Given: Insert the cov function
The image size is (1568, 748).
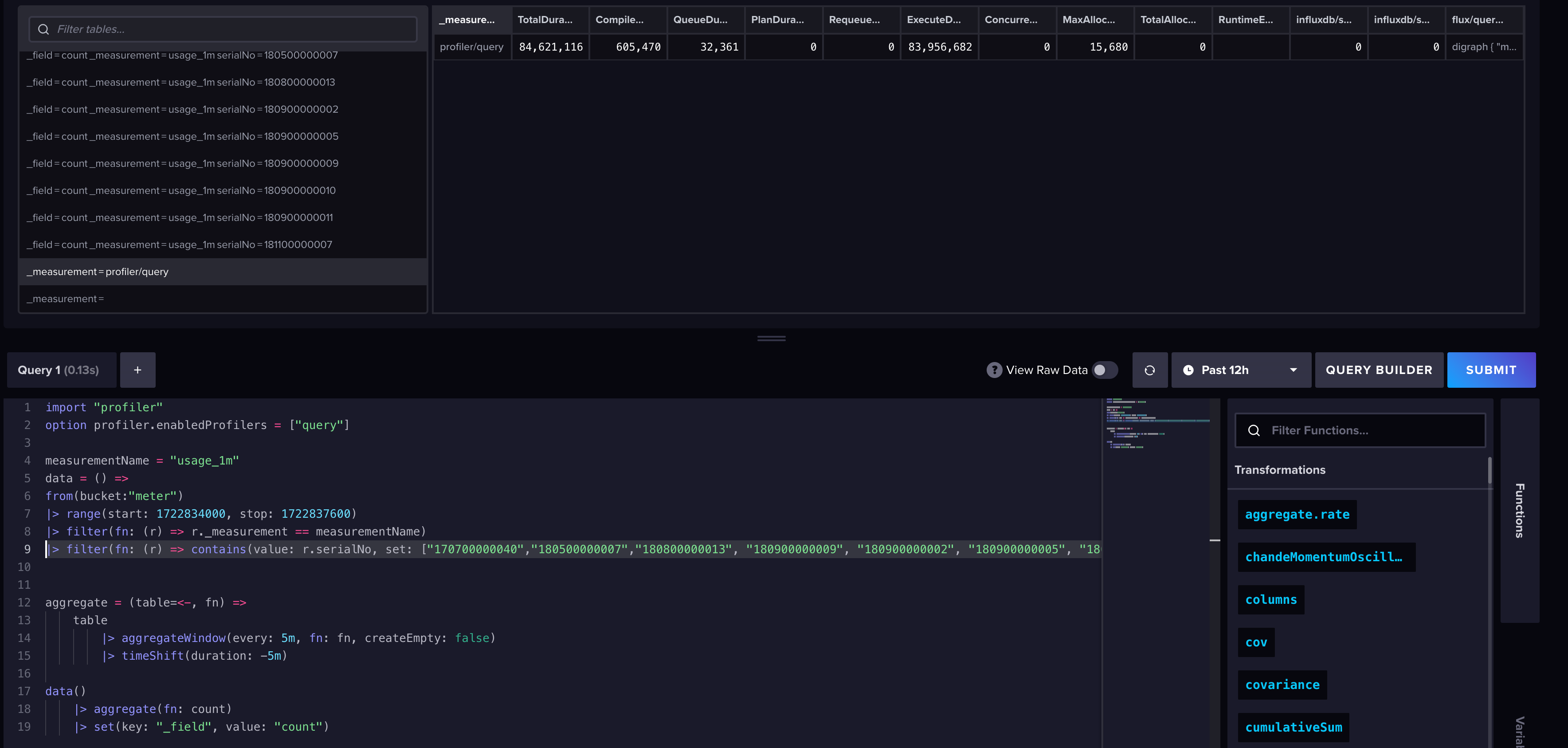Looking at the screenshot, I should (1256, 642).
